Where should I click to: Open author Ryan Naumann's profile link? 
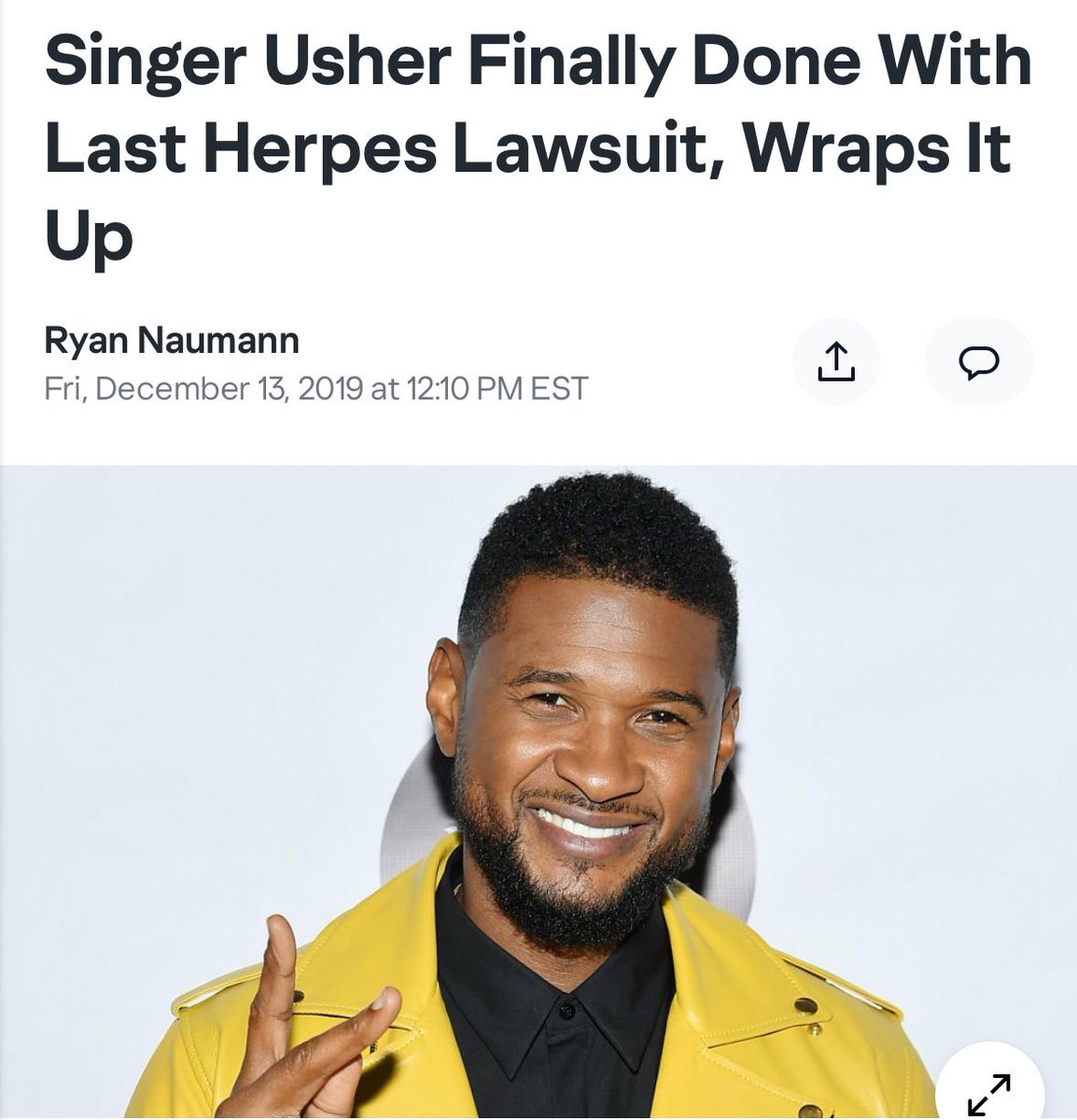tap(172, 340)
